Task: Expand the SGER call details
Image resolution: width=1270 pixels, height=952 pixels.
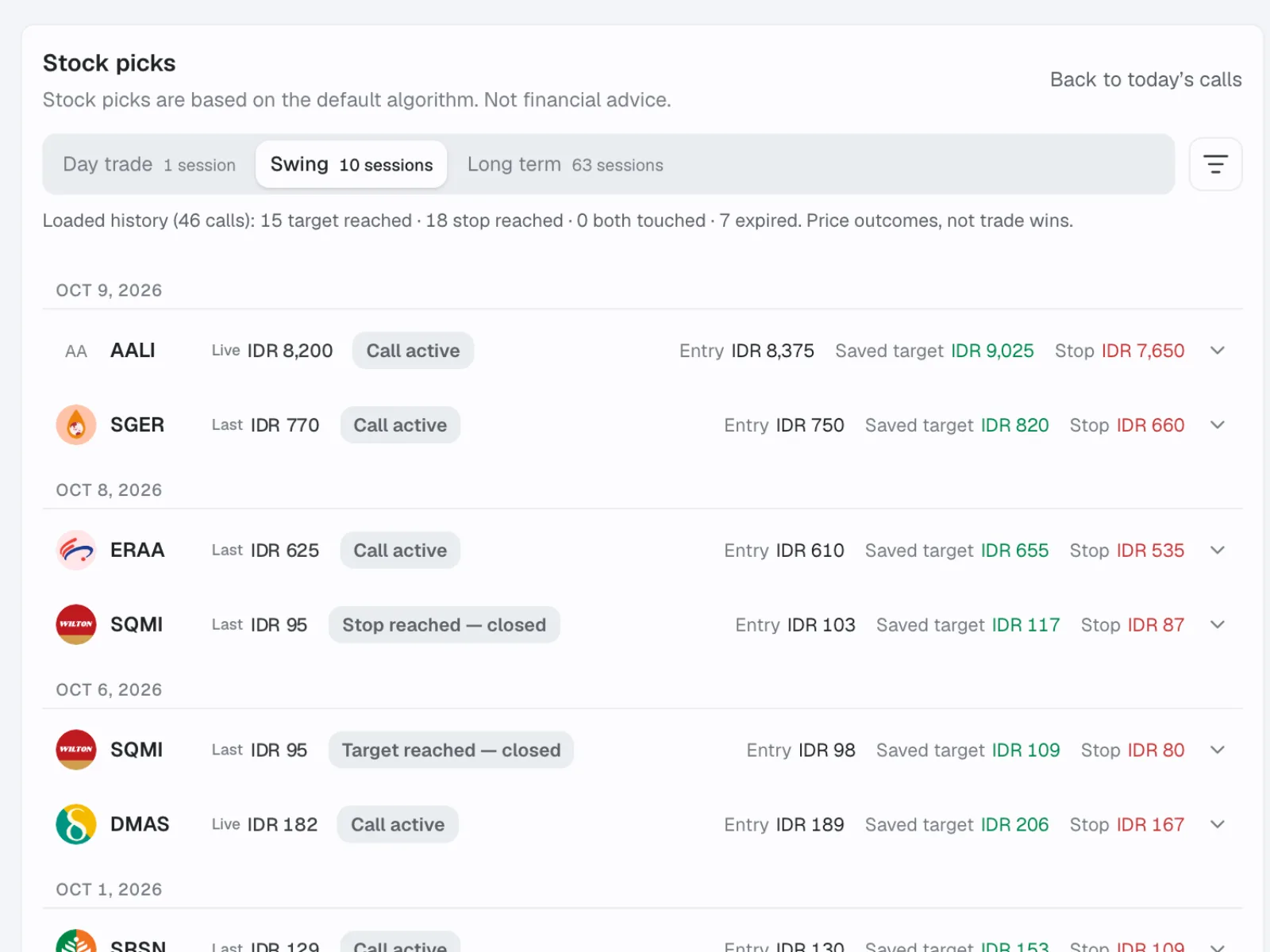Action: click(x=1218, y=425)
